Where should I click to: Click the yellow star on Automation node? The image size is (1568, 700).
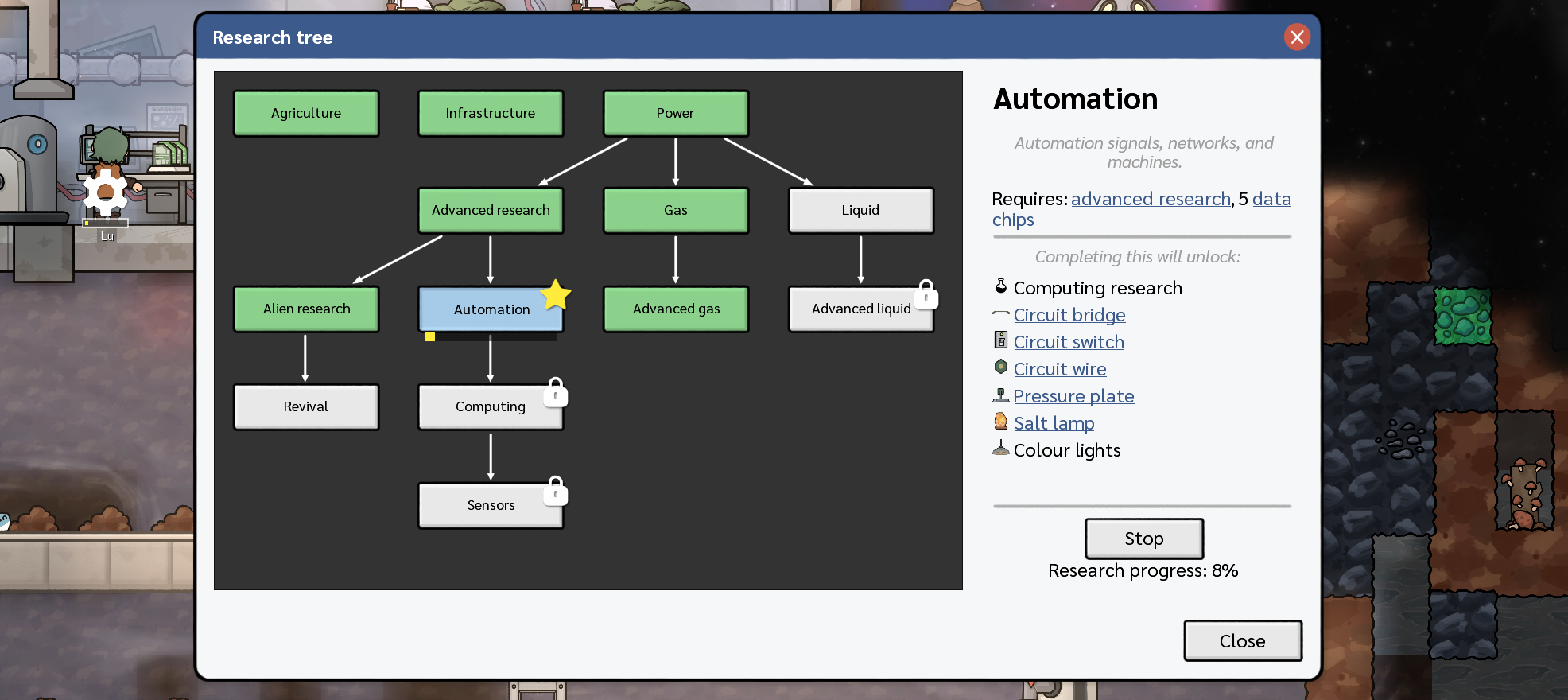click(x=556, y=295)
